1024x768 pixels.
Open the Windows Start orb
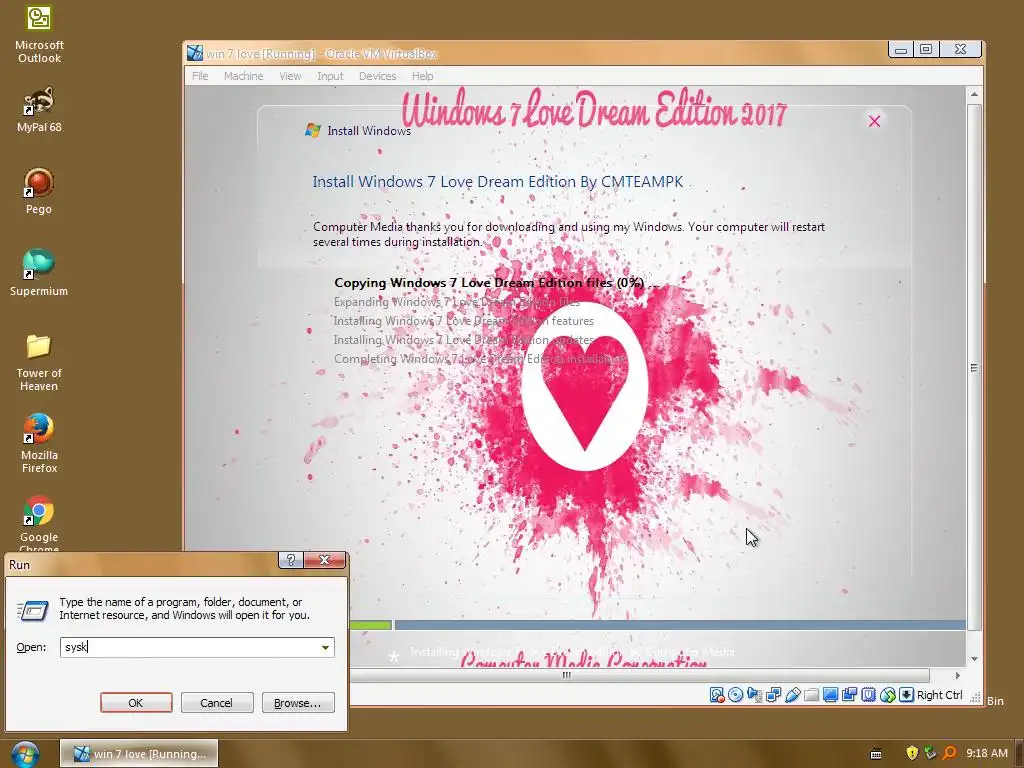25,754
